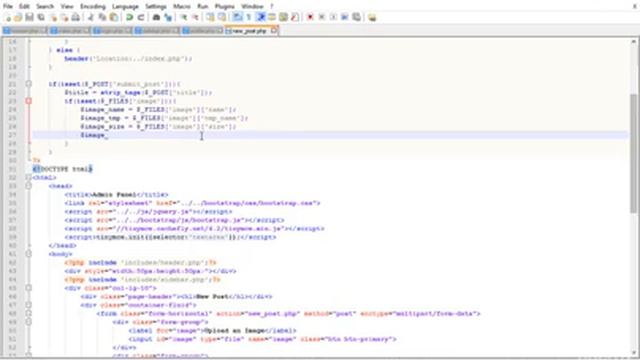This screenshot has width=640, height=360.
Task: Toggle synchronize vertical scrolling
Action: (x=210, y=17)
